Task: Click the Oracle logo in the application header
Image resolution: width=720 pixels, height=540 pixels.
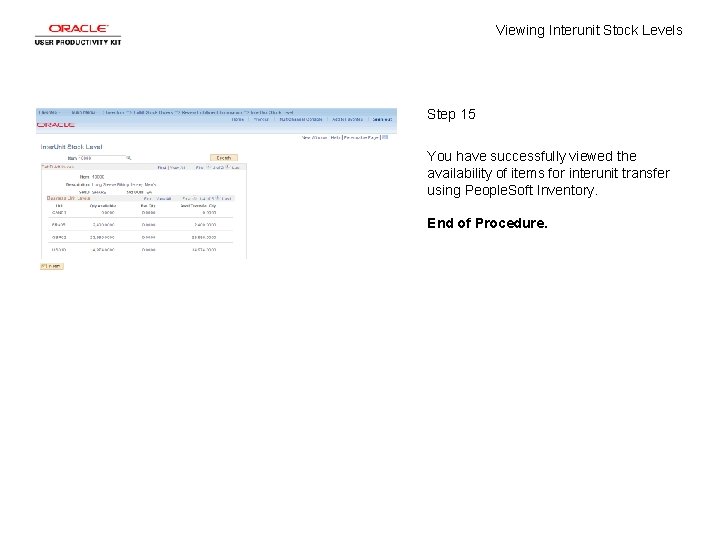Action: (56, 124)
